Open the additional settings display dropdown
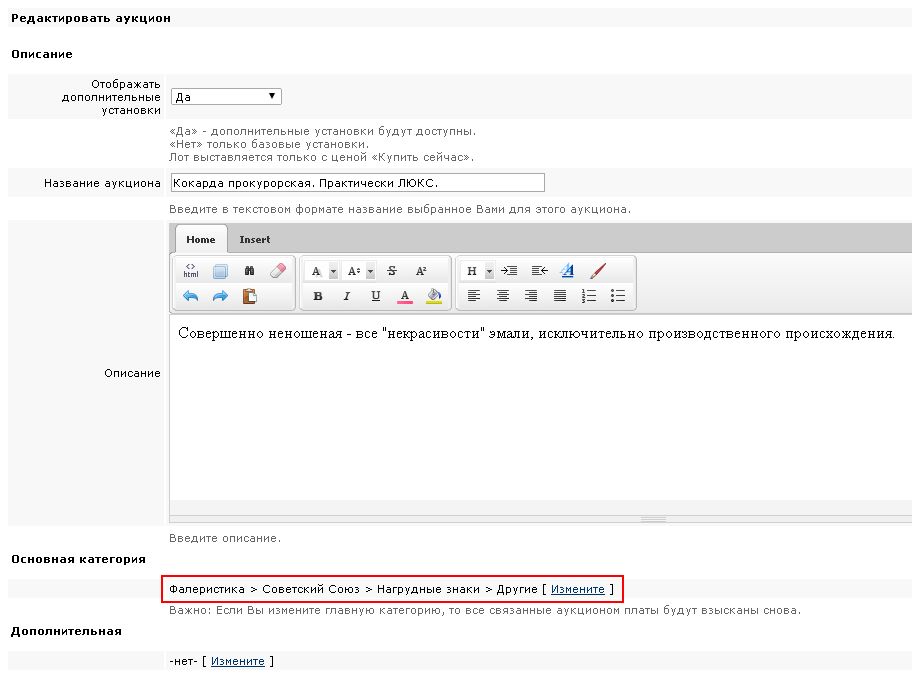 tap(226, 97)
